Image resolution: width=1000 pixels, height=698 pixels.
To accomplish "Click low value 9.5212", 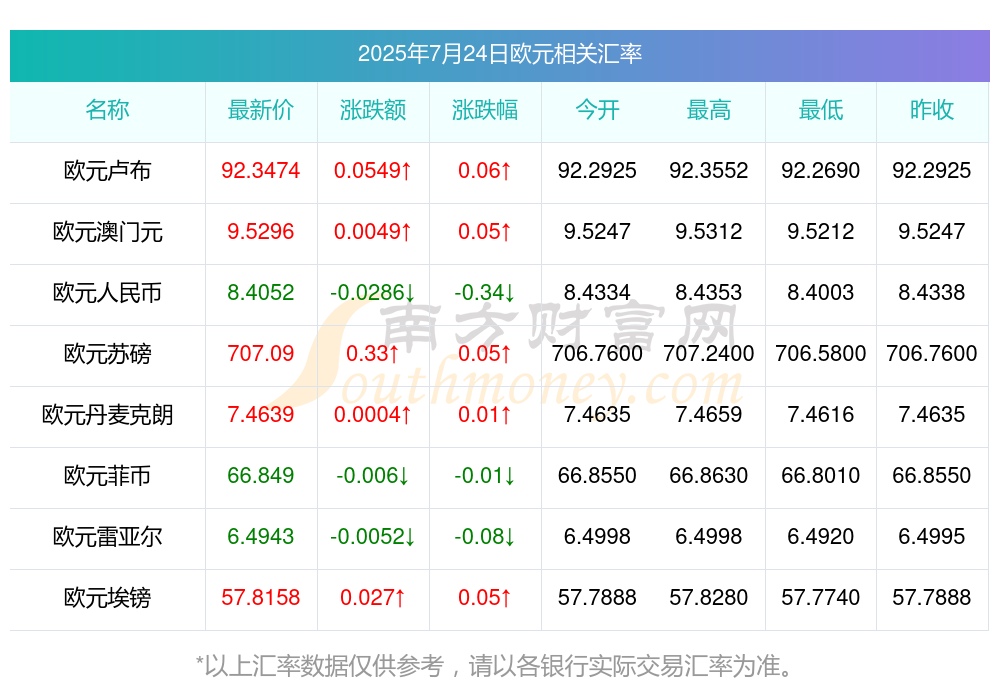I will [821, 231].
